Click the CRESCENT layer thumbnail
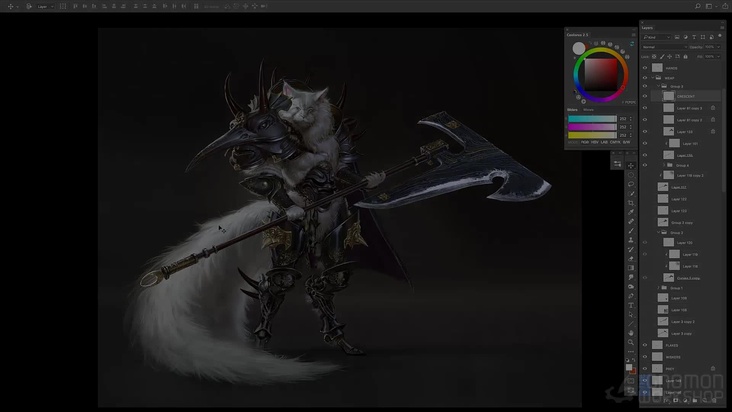This screenshot has height=412, width=732. coord(669,96)
